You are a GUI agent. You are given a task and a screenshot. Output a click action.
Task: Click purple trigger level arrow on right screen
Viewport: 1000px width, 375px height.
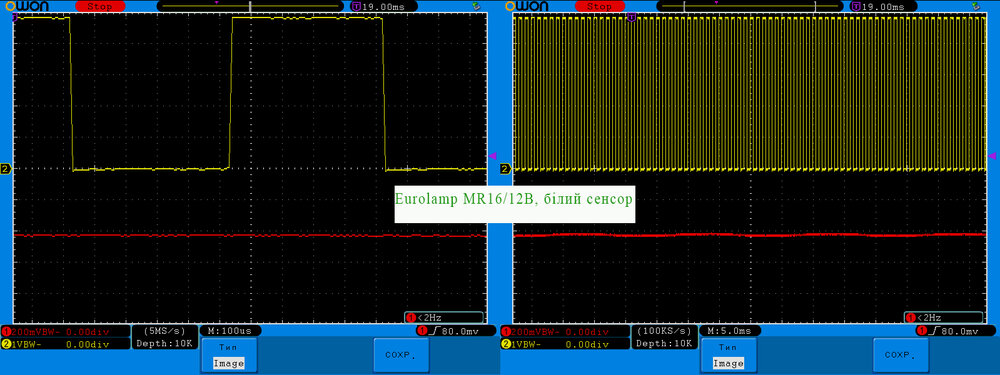click(992, 156)
